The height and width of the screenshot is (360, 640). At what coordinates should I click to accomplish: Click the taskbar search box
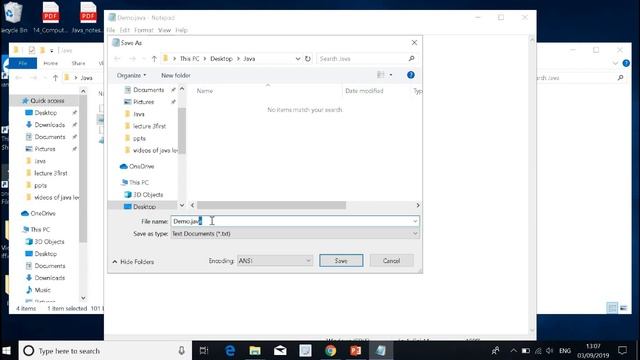click(x=105, y=351)
